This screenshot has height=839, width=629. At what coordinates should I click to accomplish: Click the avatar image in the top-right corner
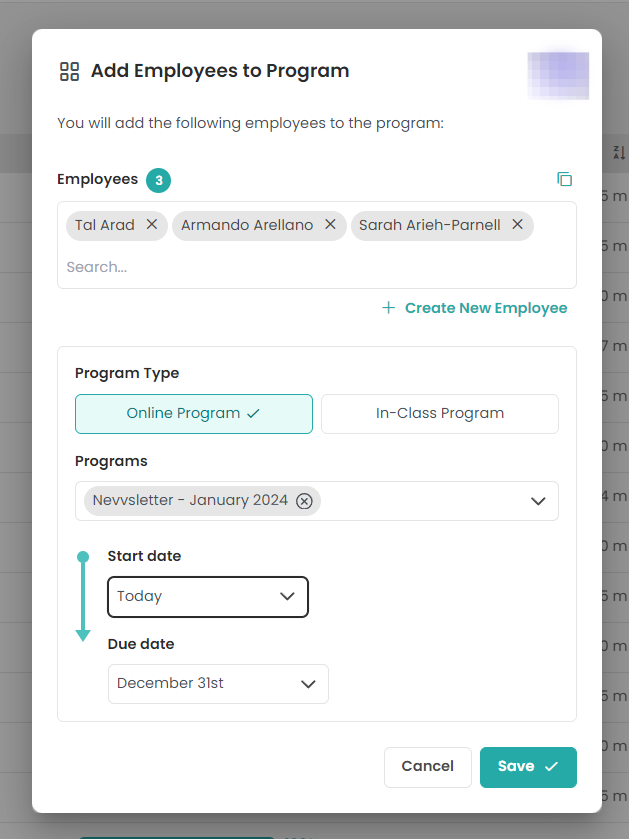[x=558, y=75]
